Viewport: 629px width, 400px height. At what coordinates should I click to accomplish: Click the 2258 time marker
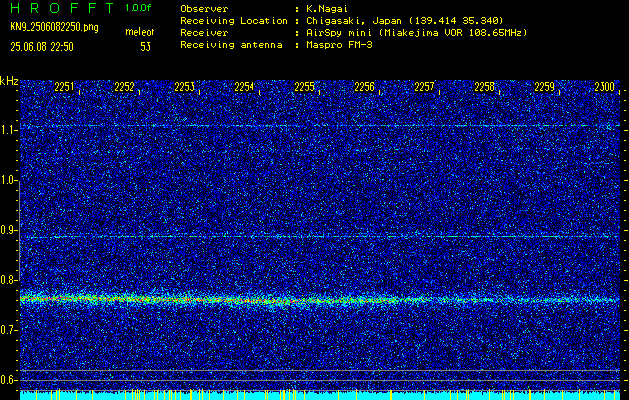click(485, 87)
